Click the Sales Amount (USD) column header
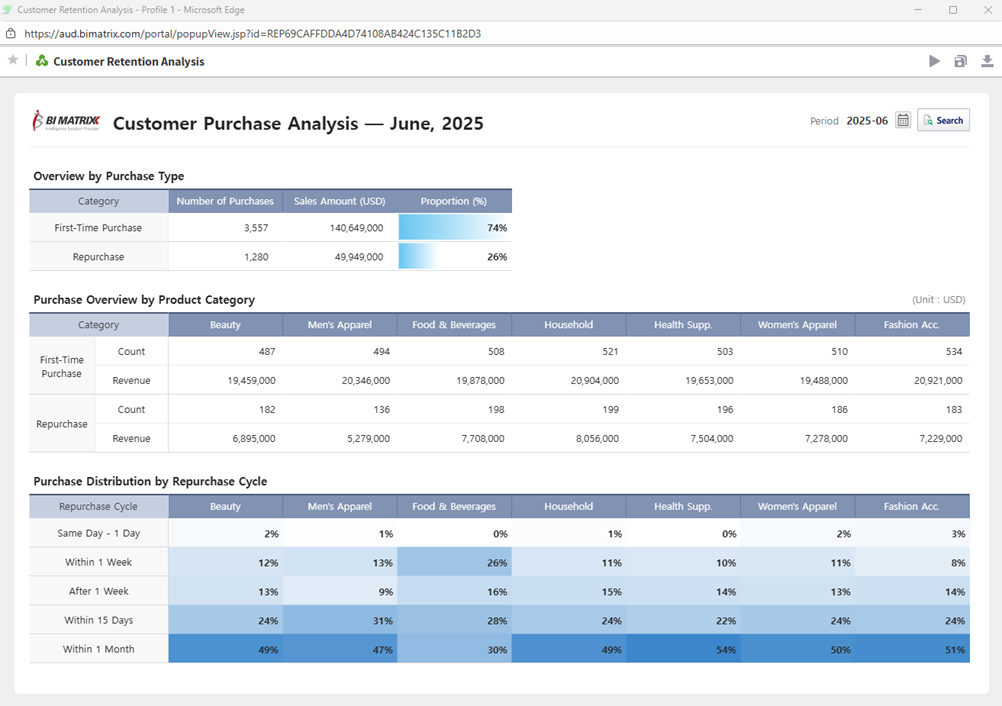Viewport: 1002px width, 706px height. (340, 201)
